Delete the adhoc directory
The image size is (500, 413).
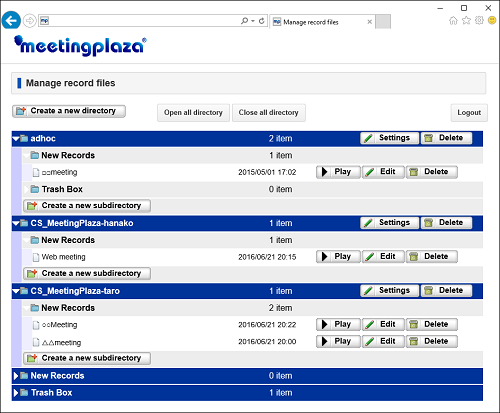tap(446, 138)
